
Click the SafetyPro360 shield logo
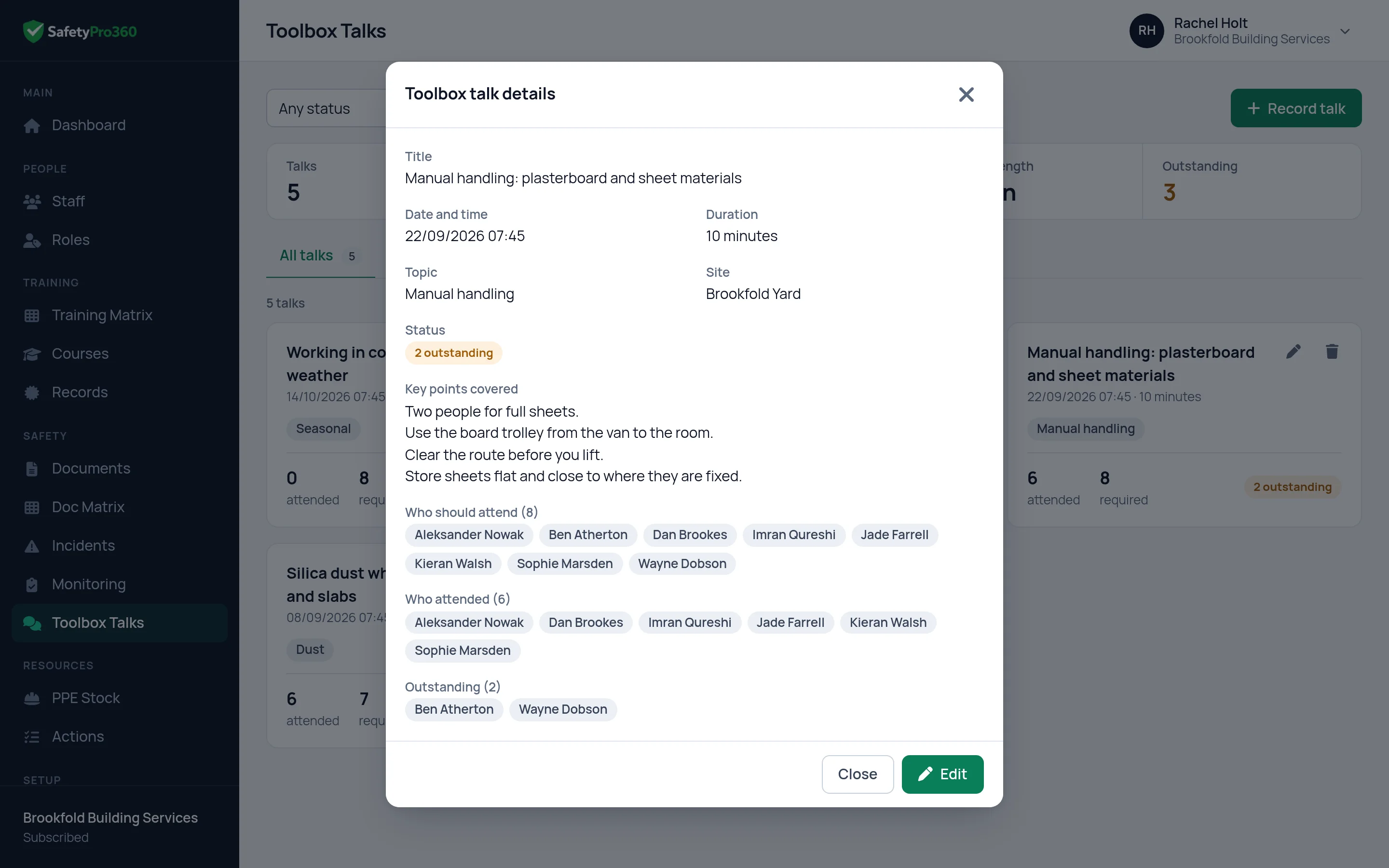tap(33, 31)
